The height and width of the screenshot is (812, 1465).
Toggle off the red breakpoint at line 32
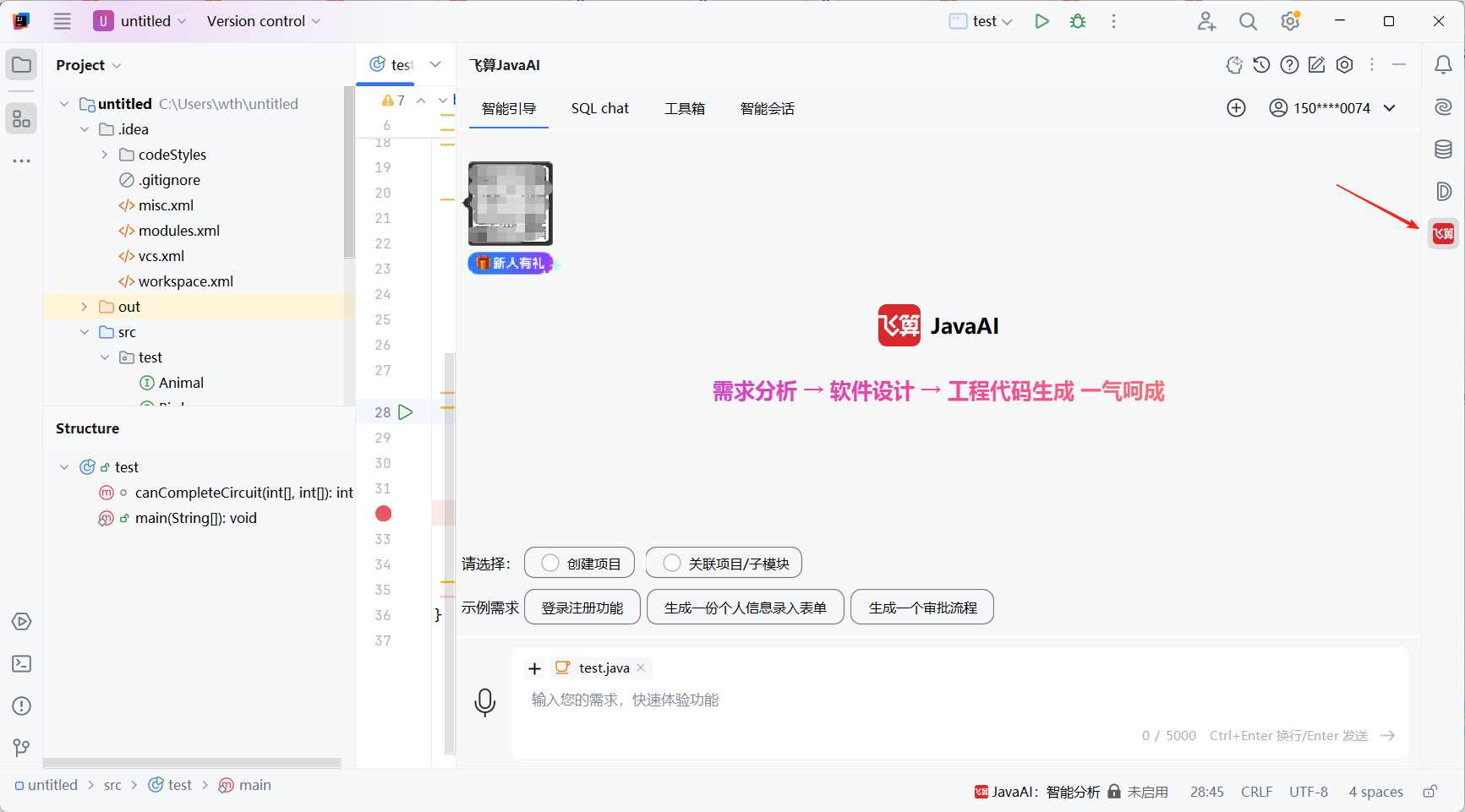[x=383, y=513]
